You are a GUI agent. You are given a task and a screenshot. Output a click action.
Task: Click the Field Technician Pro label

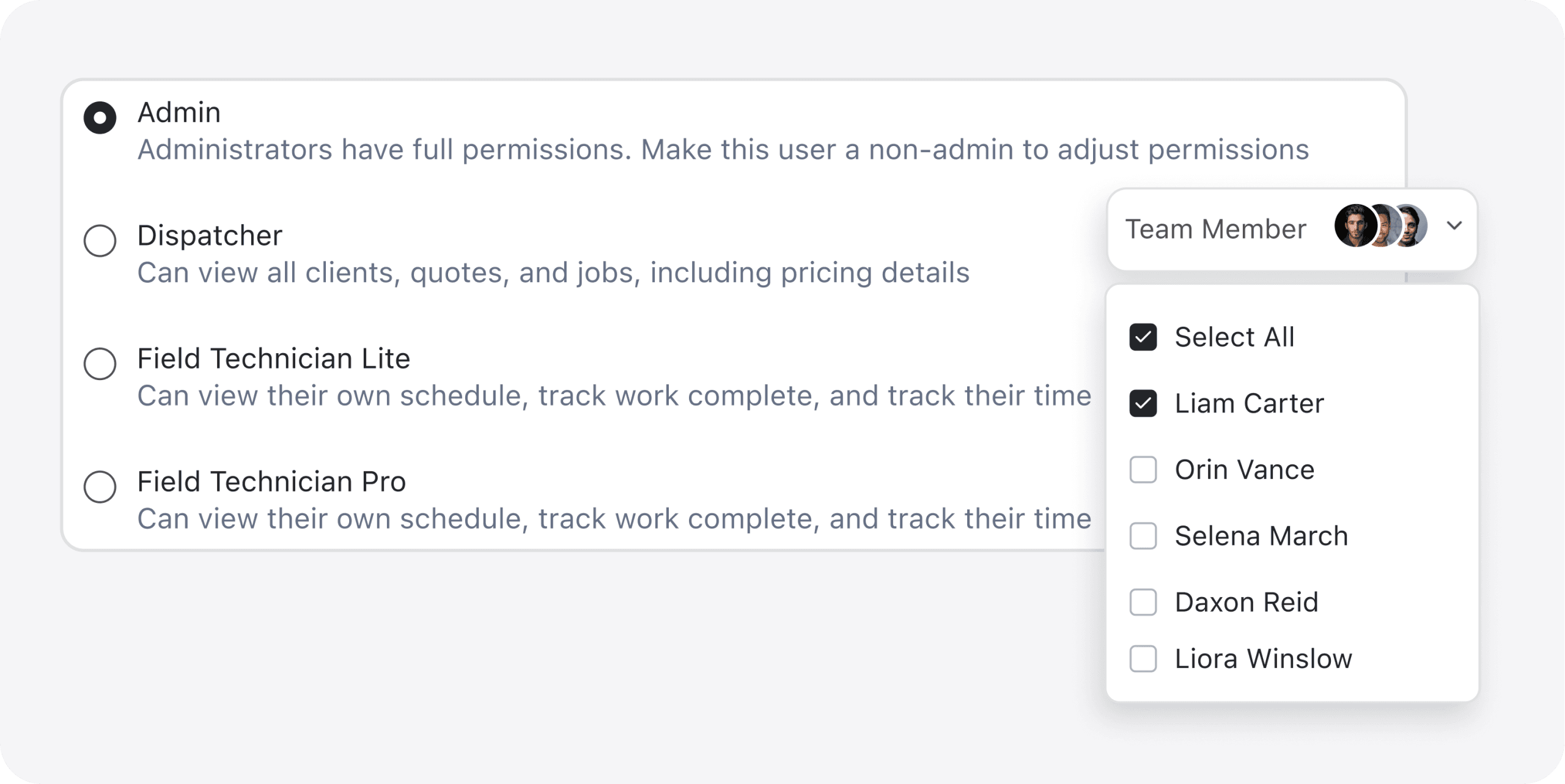coord(271,482)
